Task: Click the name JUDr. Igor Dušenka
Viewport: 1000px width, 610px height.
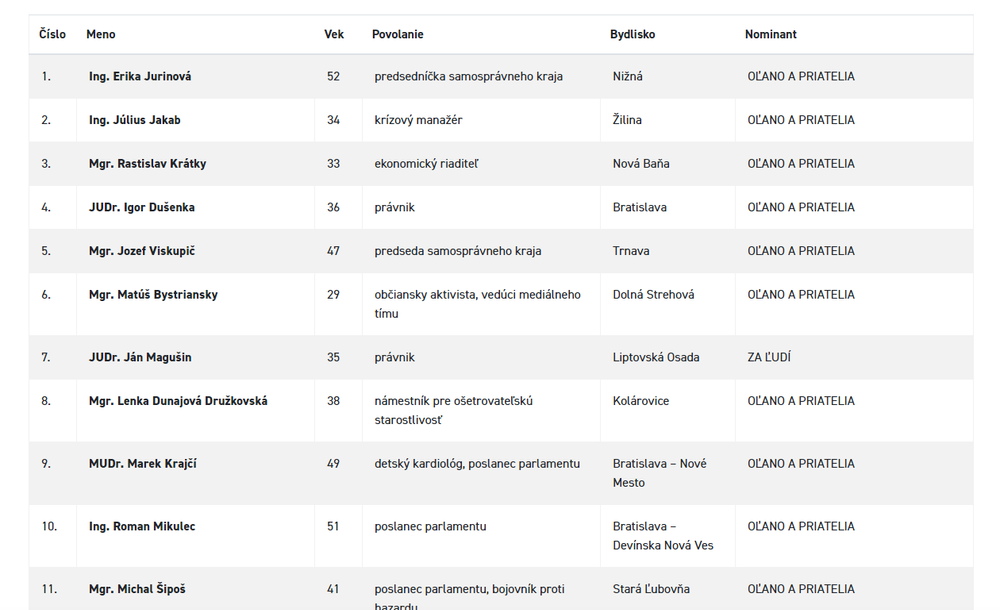Action: pyautogui.click(x=141, y=208)
